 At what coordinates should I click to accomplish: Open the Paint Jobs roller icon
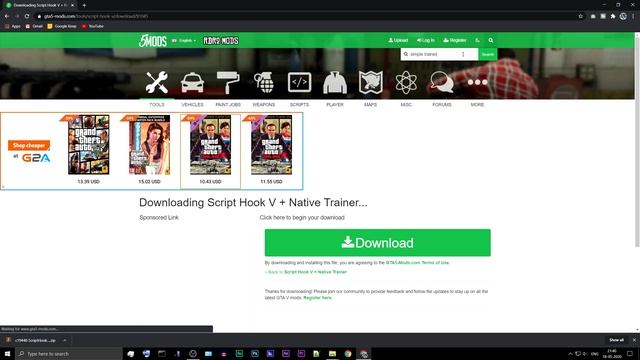[228, 82]
